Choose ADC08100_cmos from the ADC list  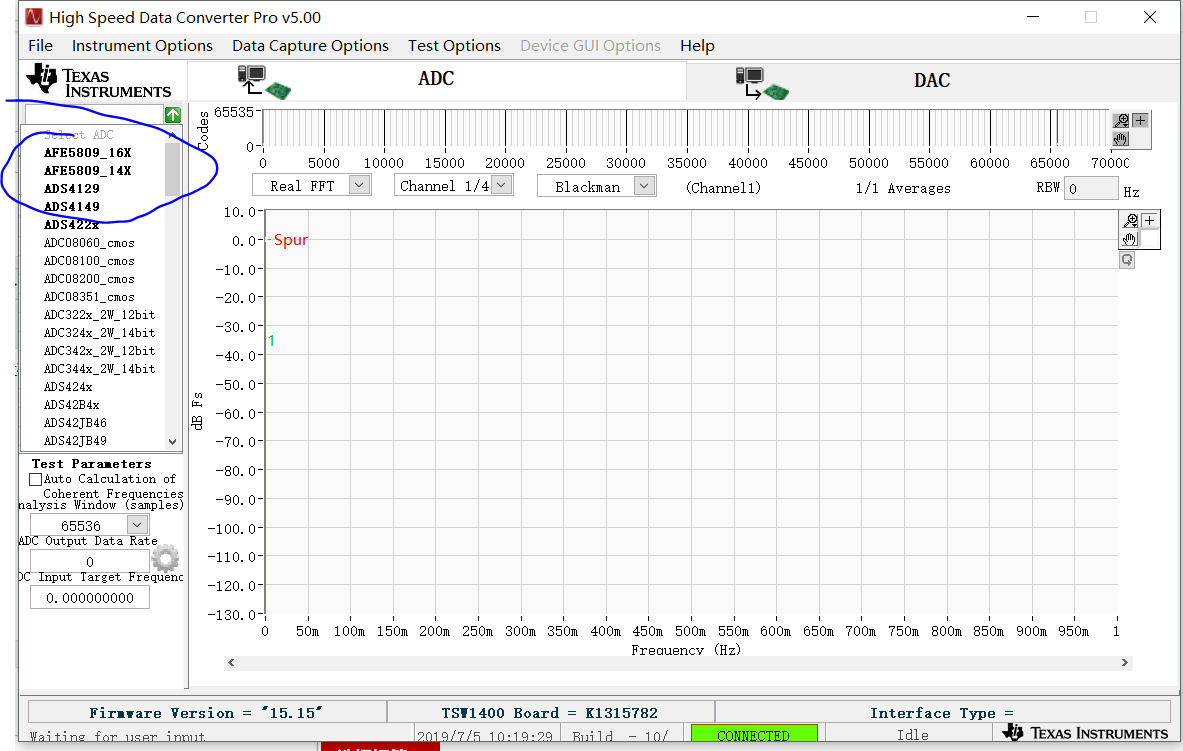pos(89,261)
